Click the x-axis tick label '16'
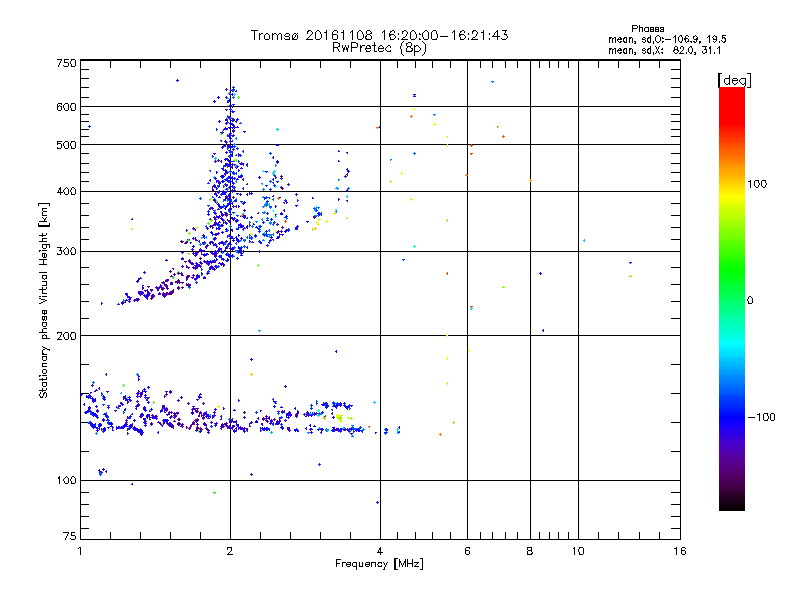800x600 pixels. [680, 551]
